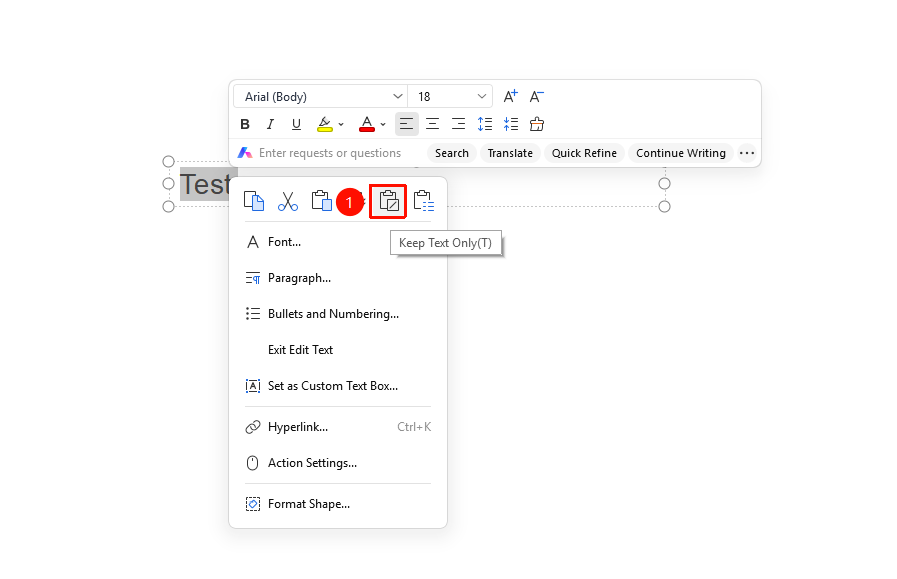Click the Cut scissors icon
The image size is (897, 579).
coord(288,201)
